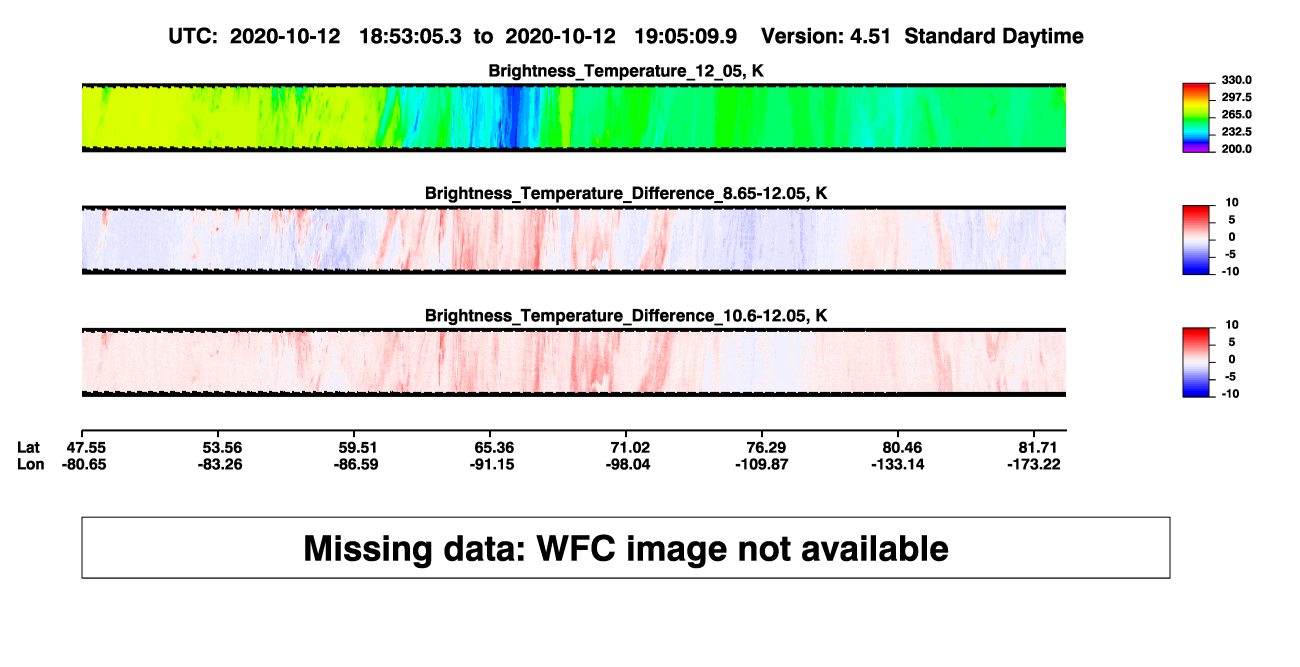1300x667 pixels.
Task: Click the '-10' label on 10.6-12.05 colorbar
Action: tap(1231, 393)
